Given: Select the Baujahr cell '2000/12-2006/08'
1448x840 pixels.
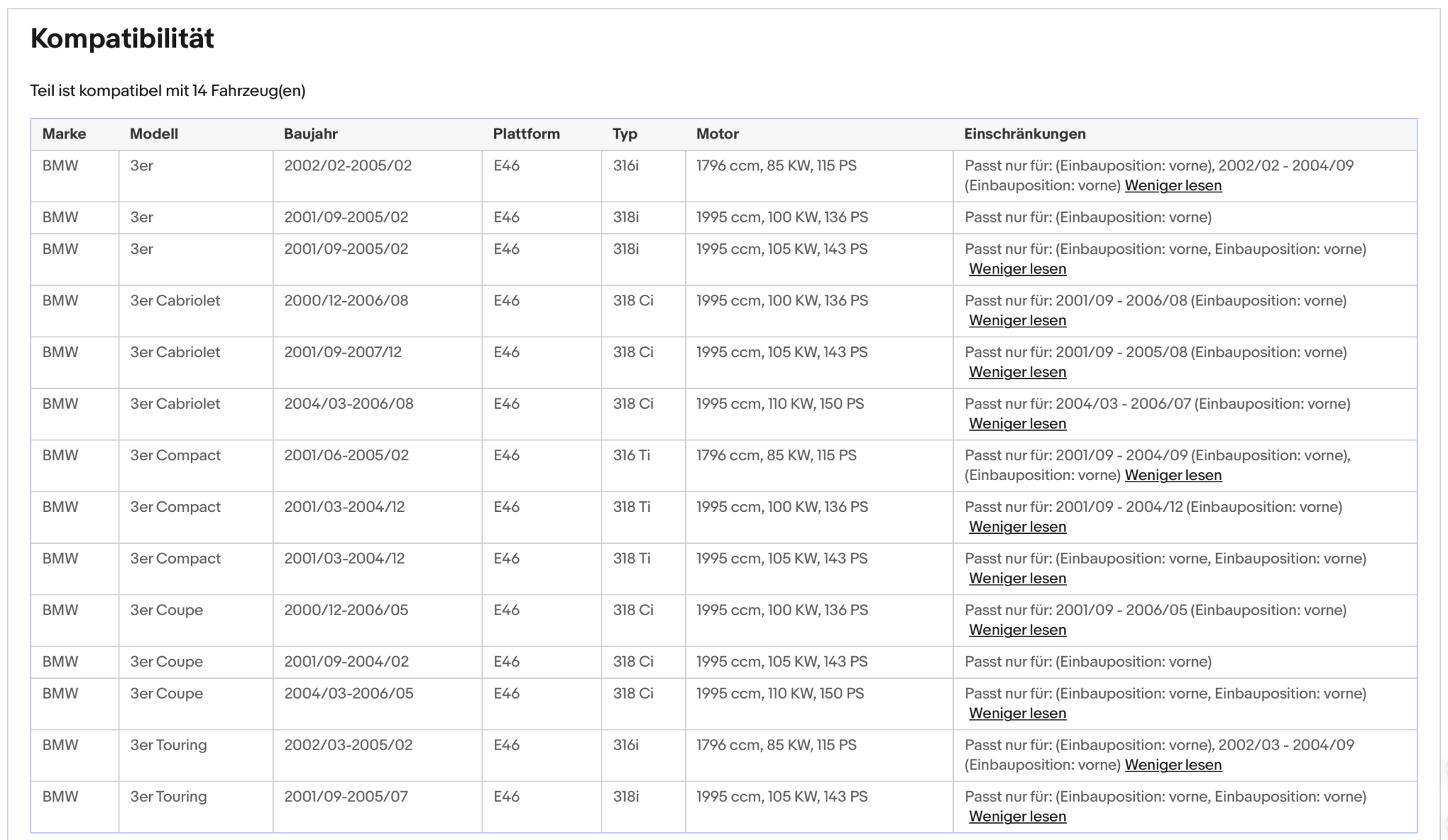Looking at the screenshot, I should tap(346, 301).
